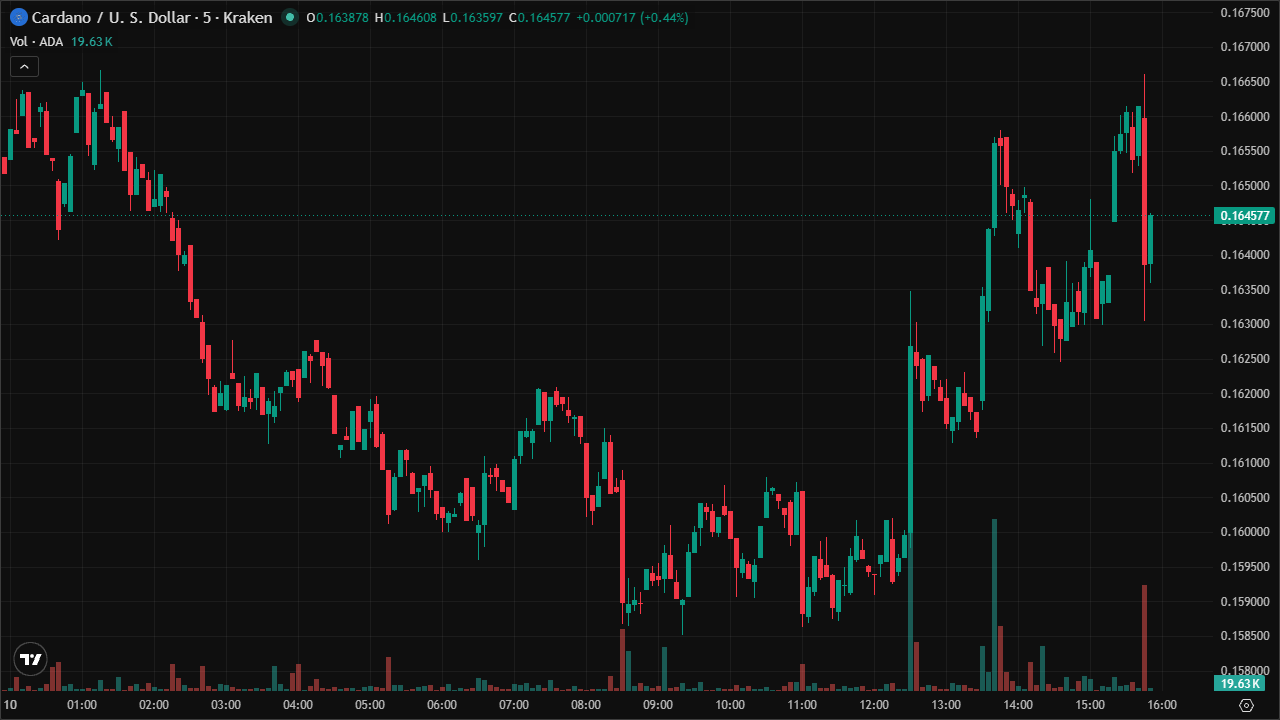Click the 12:00 time axis label
1280x720 pixels.
pos(874,705)
